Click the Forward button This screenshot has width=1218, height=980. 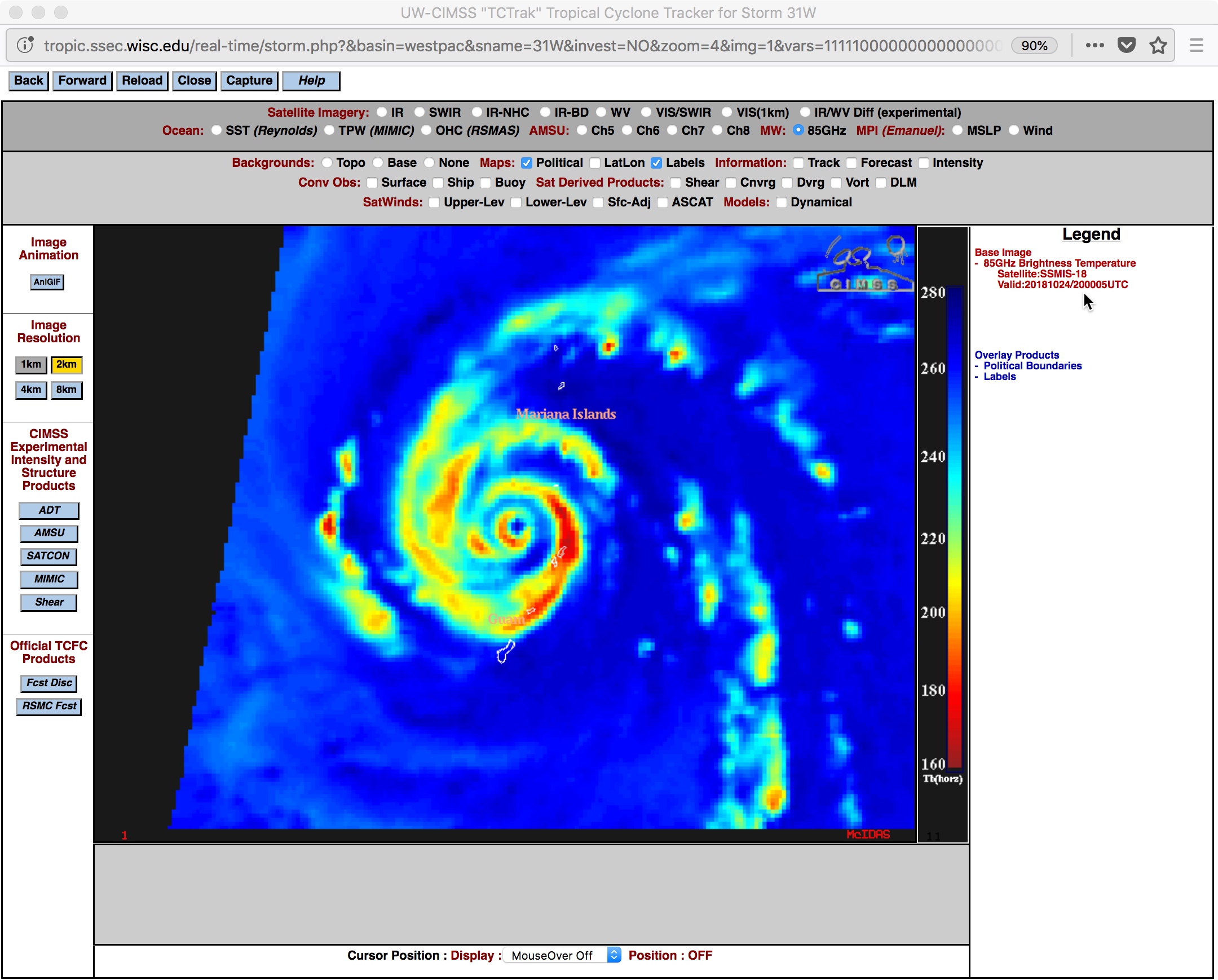click(82, 81)
